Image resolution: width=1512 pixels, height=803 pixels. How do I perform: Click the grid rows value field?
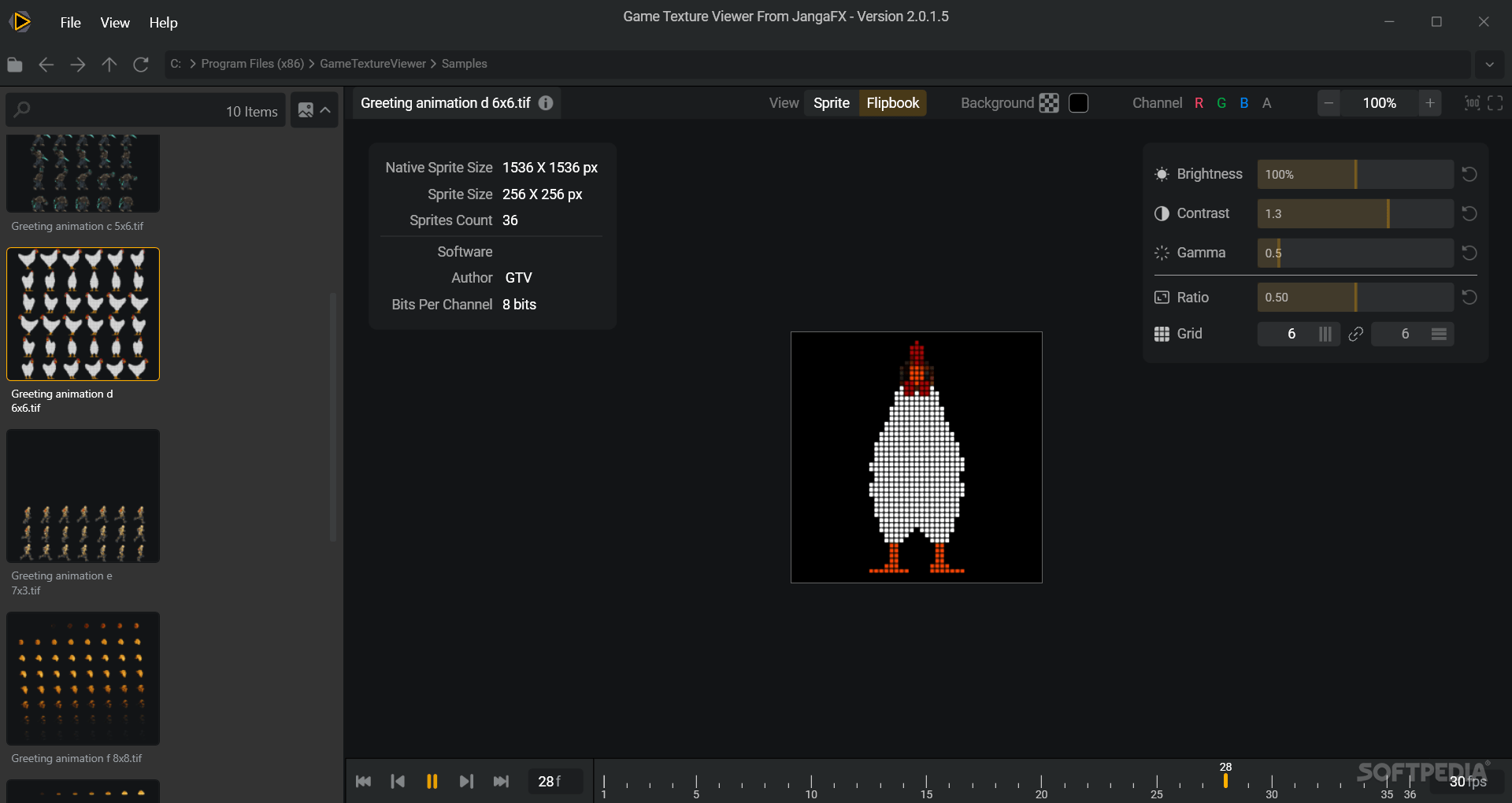click(1405, 334)
